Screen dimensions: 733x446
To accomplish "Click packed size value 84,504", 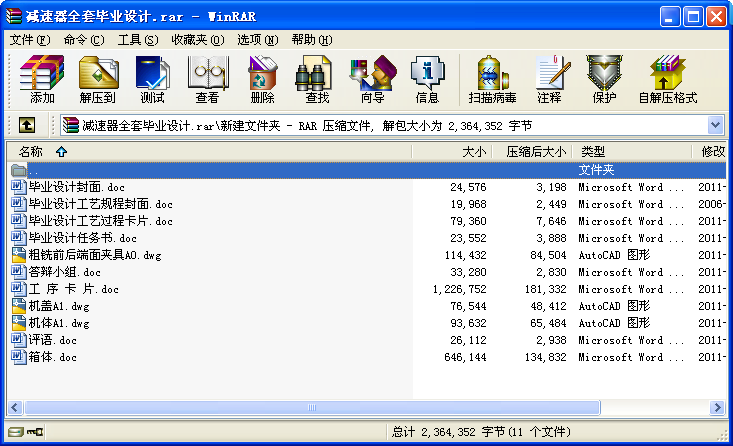I will pyautogui.click(x=548, y=255).
